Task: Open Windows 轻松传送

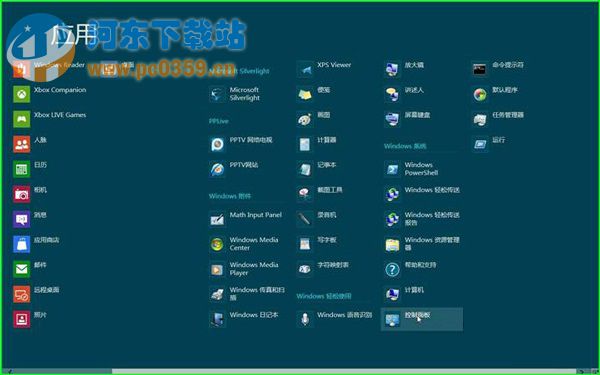Action: click(422, 194)
